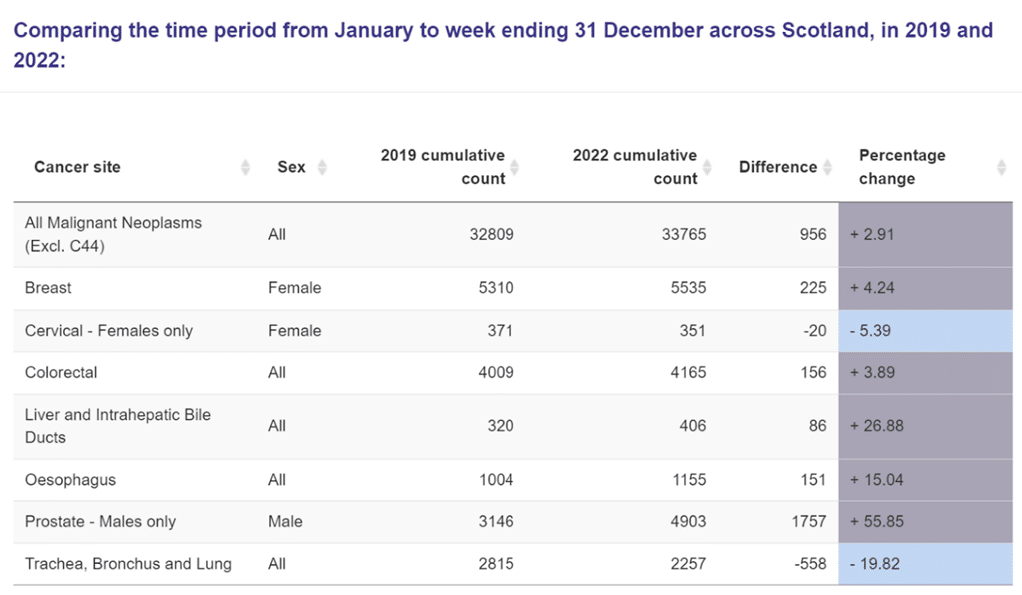
Task: Select Liver and Intrahepatic Bile Ducts row
Action: coord(513,426)
